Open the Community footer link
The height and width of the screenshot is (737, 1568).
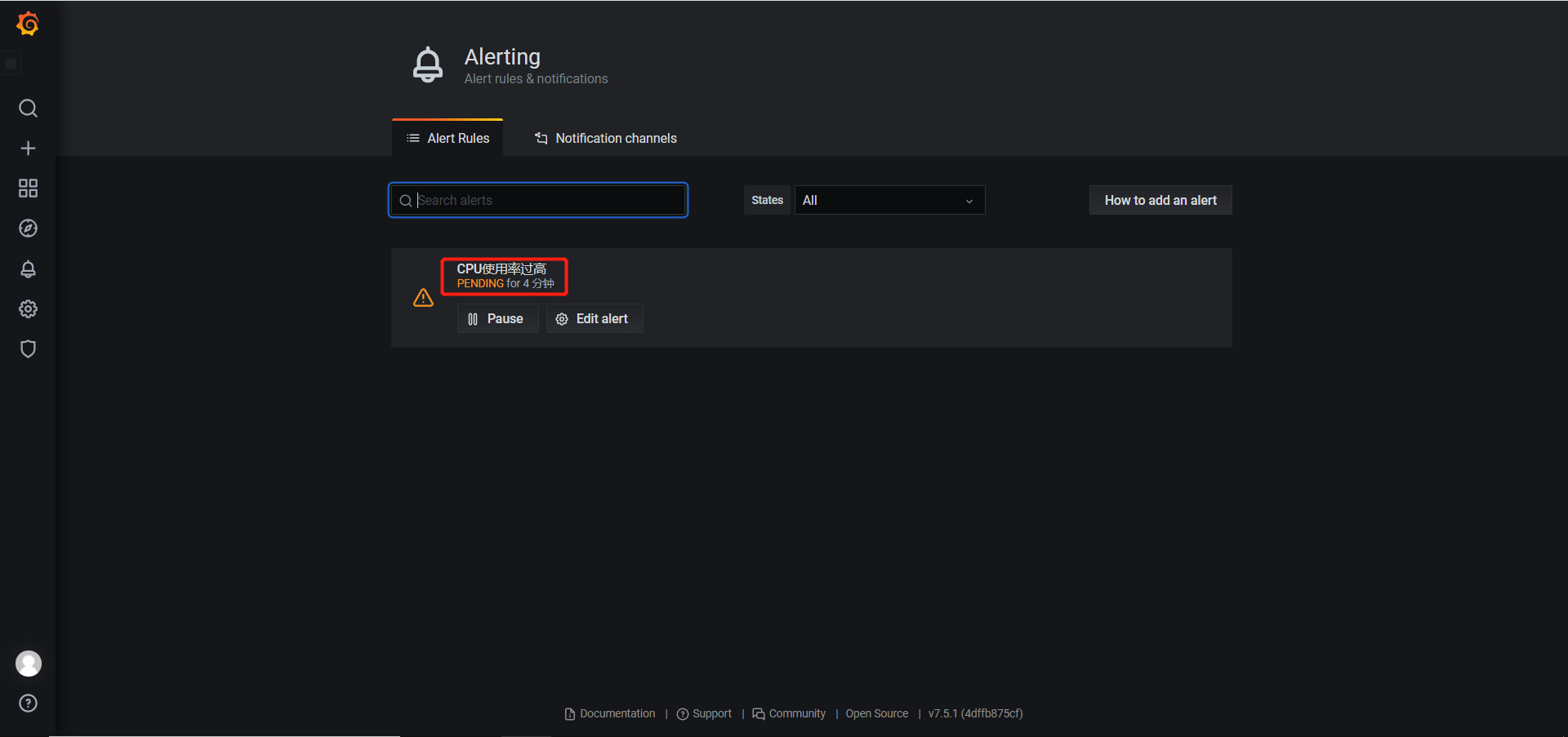point(796,714)
